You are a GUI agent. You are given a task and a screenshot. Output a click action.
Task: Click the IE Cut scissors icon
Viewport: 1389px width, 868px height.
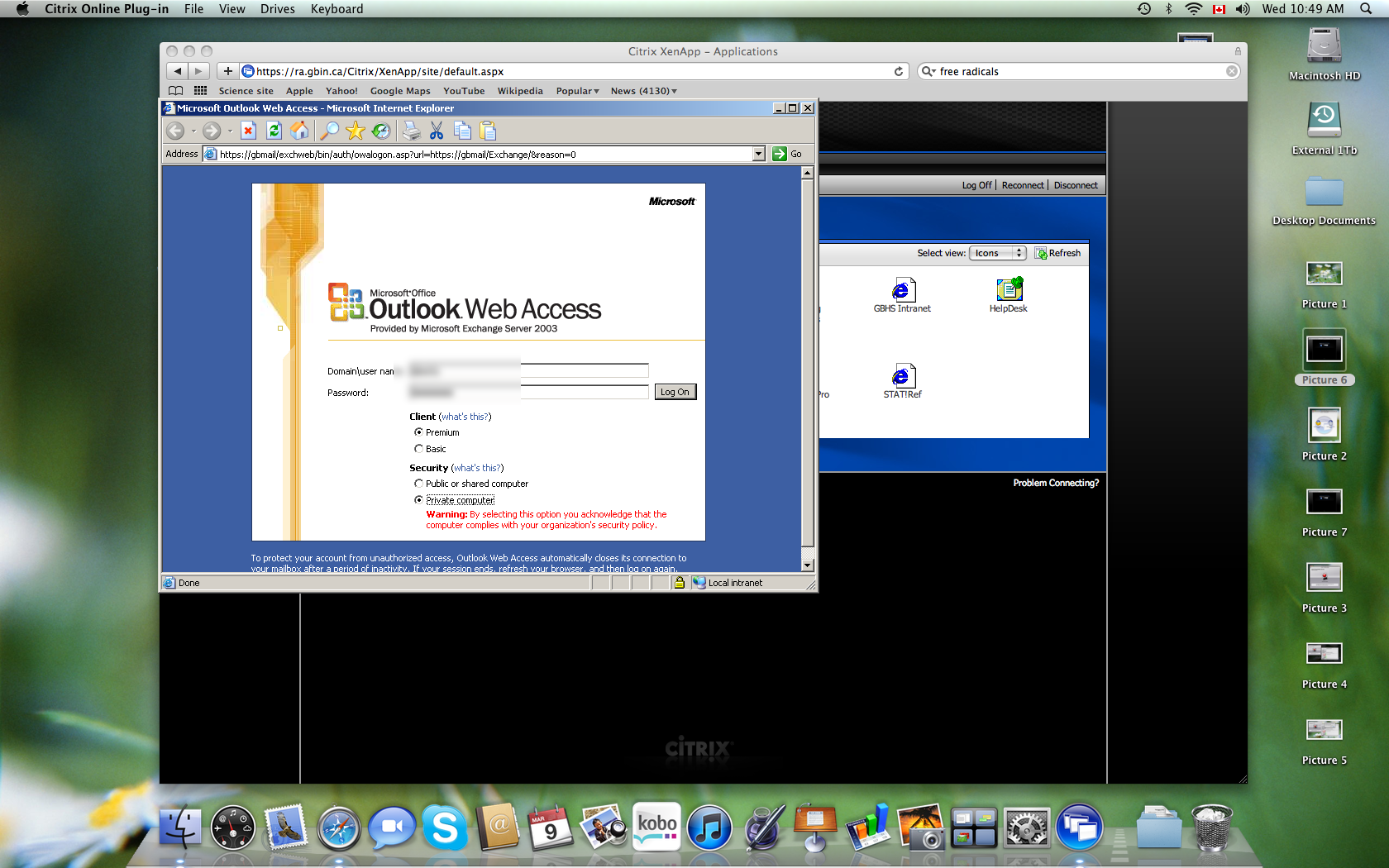[x=437, y=131]
